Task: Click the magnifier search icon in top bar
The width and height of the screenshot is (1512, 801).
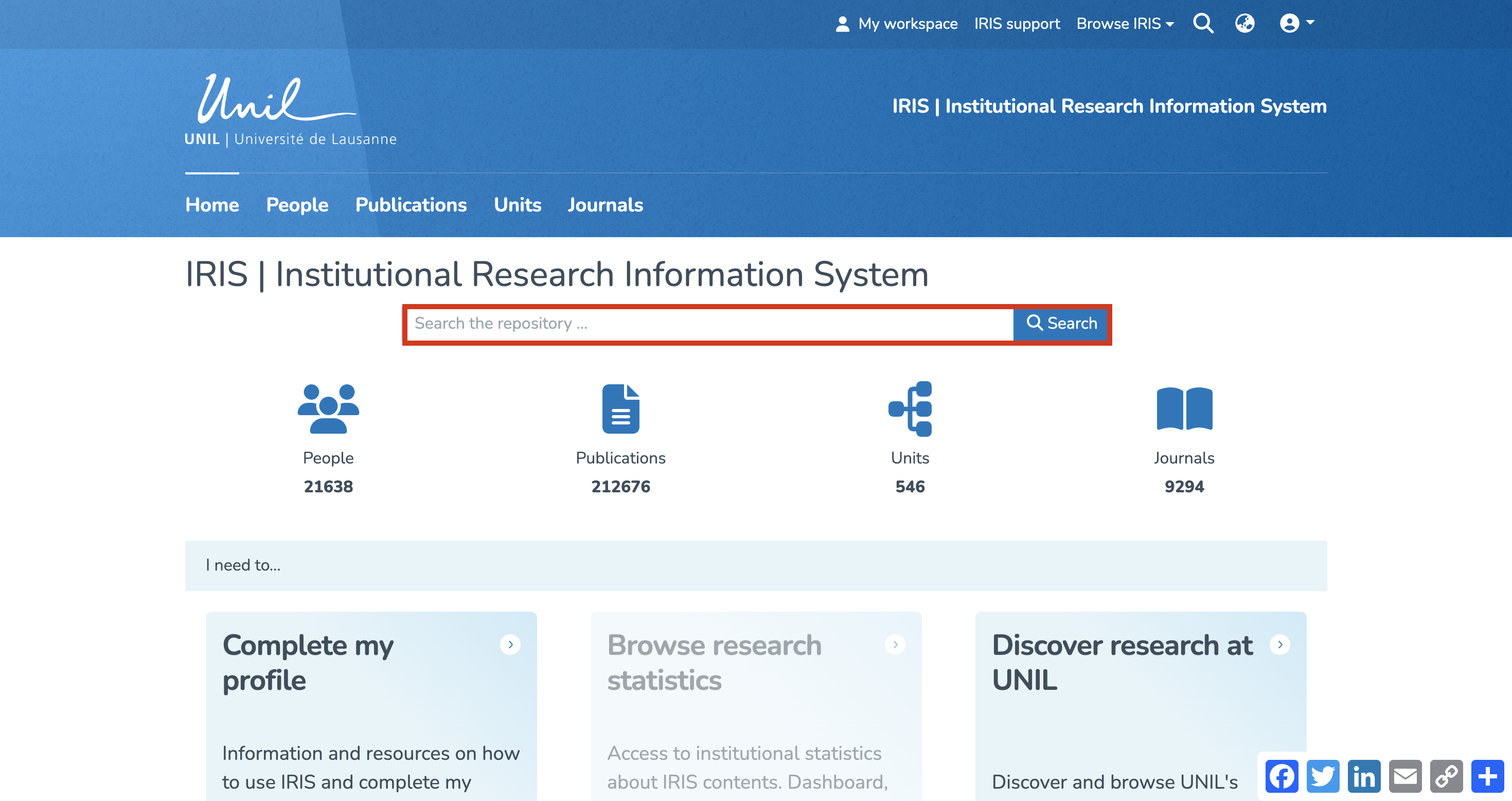Action: tap(1203, 24)
